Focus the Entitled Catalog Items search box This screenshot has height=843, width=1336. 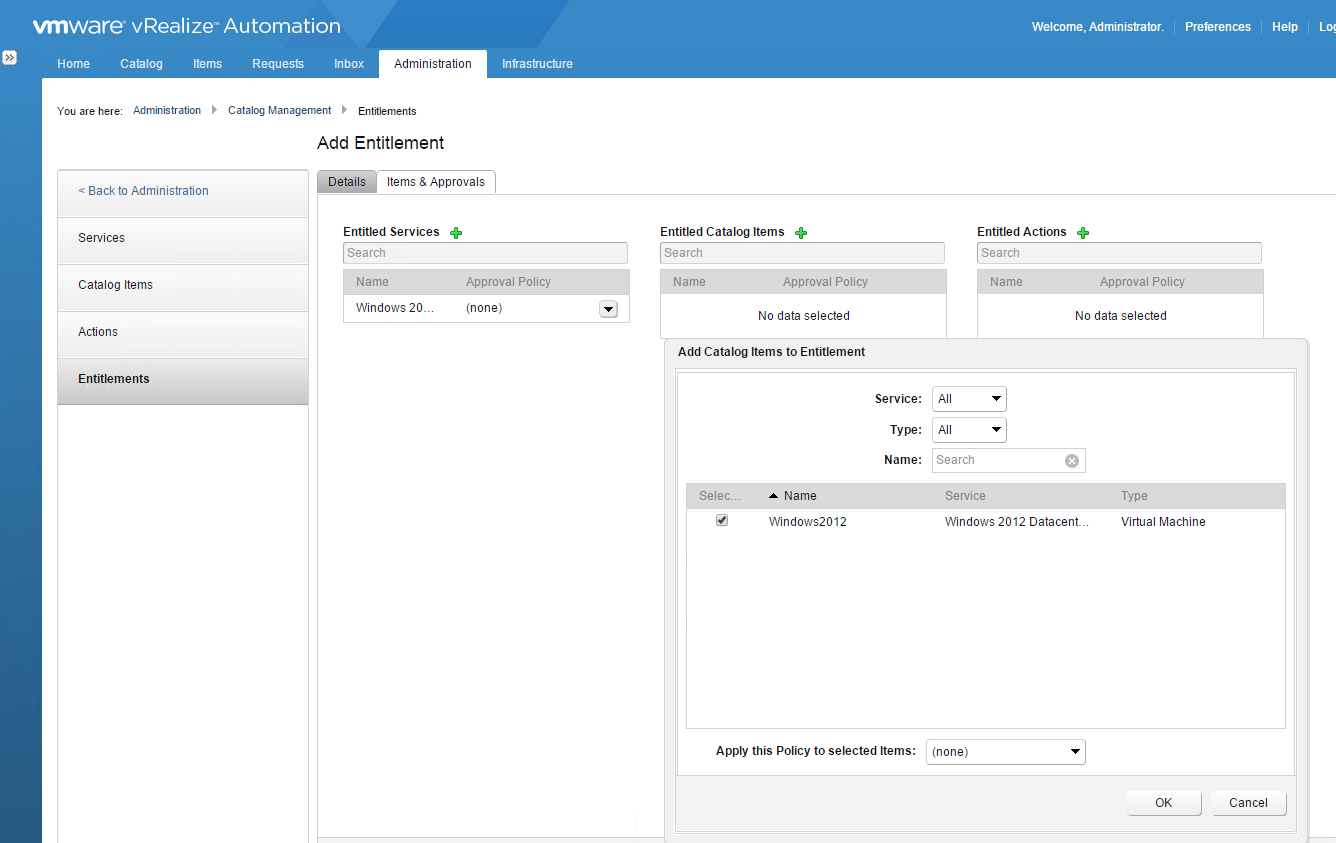click(x=802, y=253)
